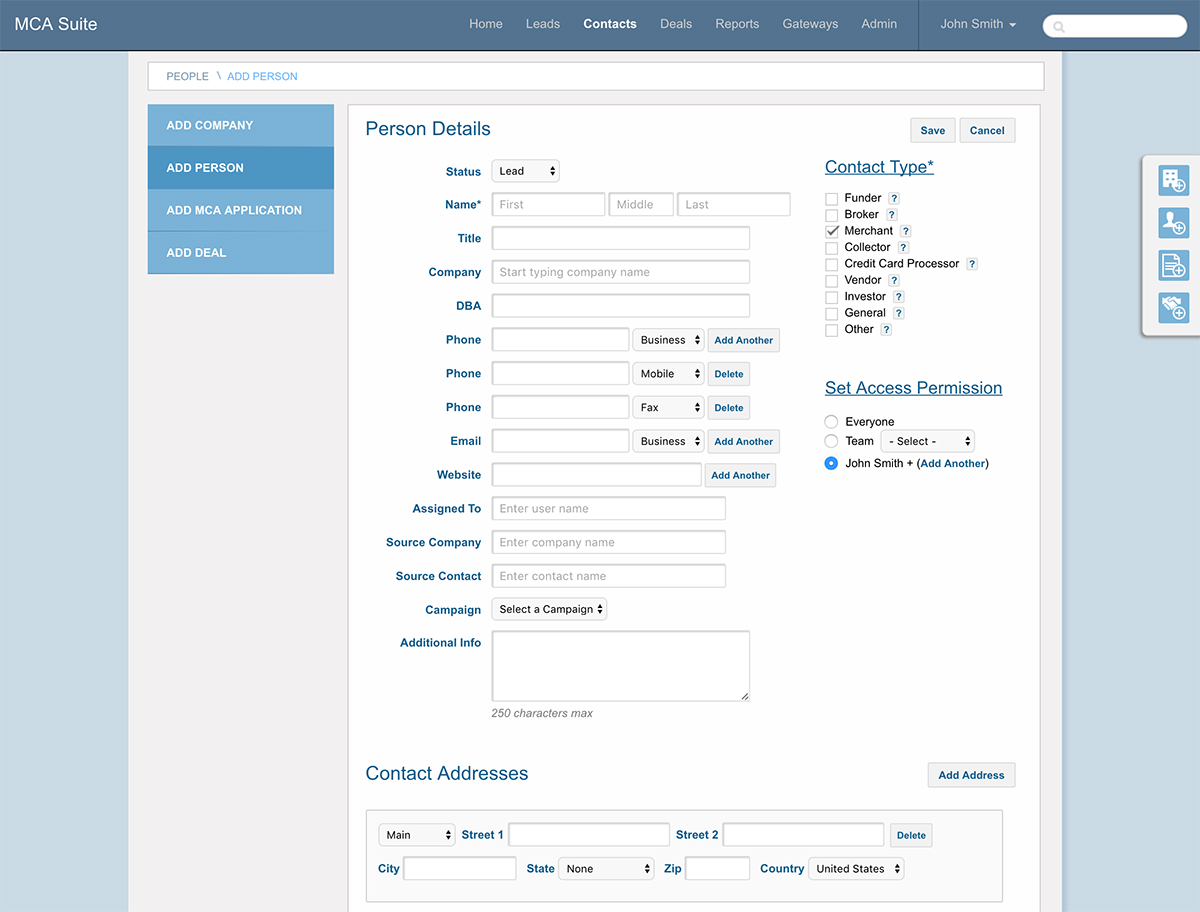Select Add MCA Application in left sidebar
The image size is (1200, 912).
[241, 210]
